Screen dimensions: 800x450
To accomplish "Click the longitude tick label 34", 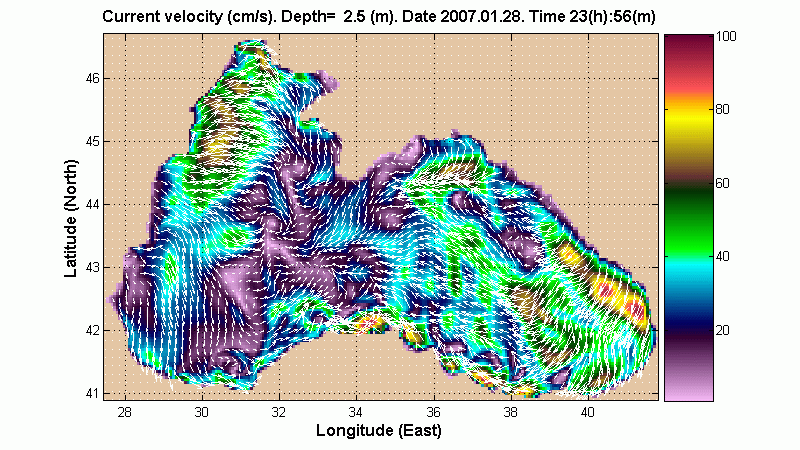I will point(356,412).
